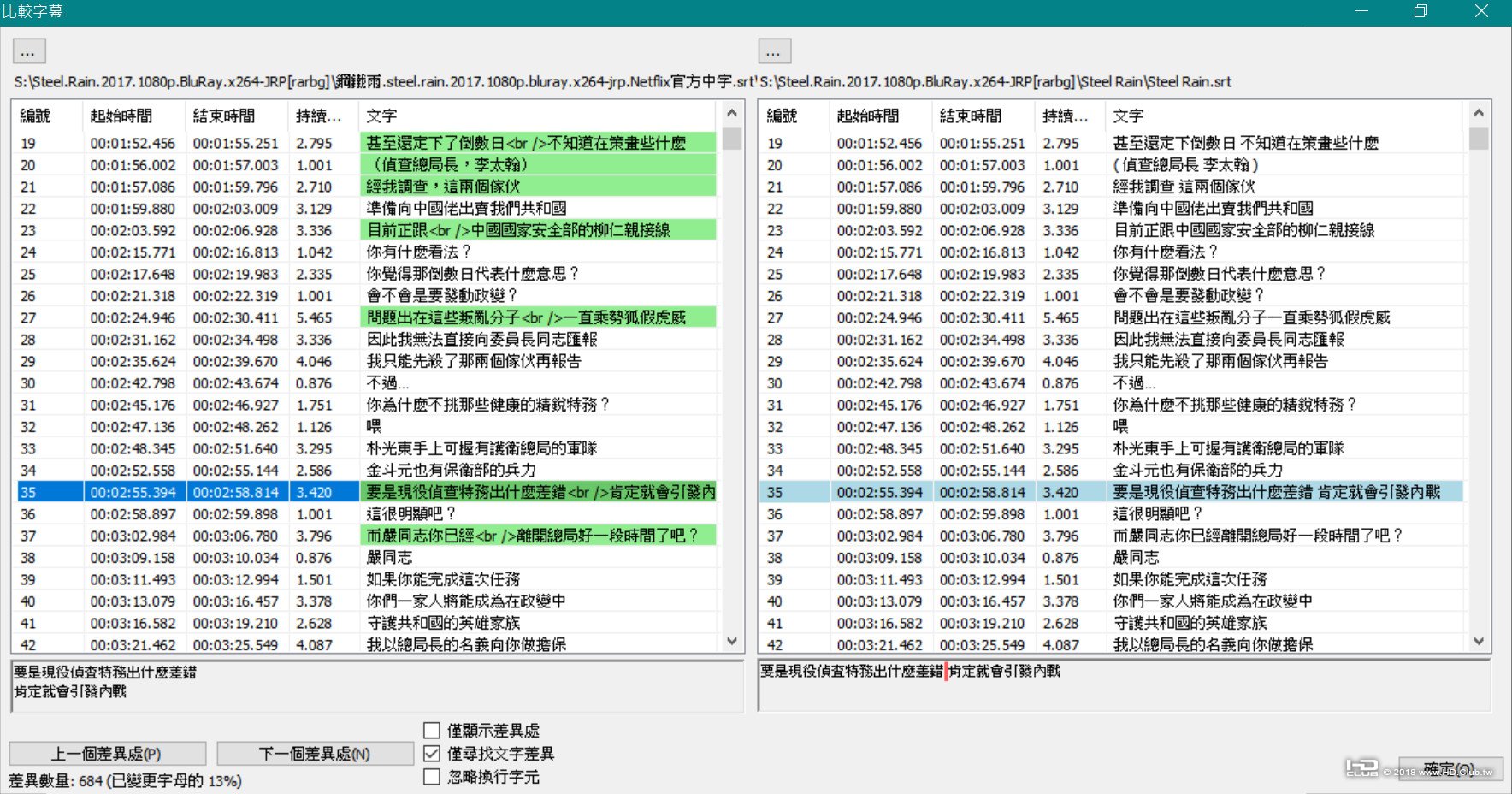Click the right list scrollbar down arrow
The image size is (1512, 794).
pos(1479,641)
